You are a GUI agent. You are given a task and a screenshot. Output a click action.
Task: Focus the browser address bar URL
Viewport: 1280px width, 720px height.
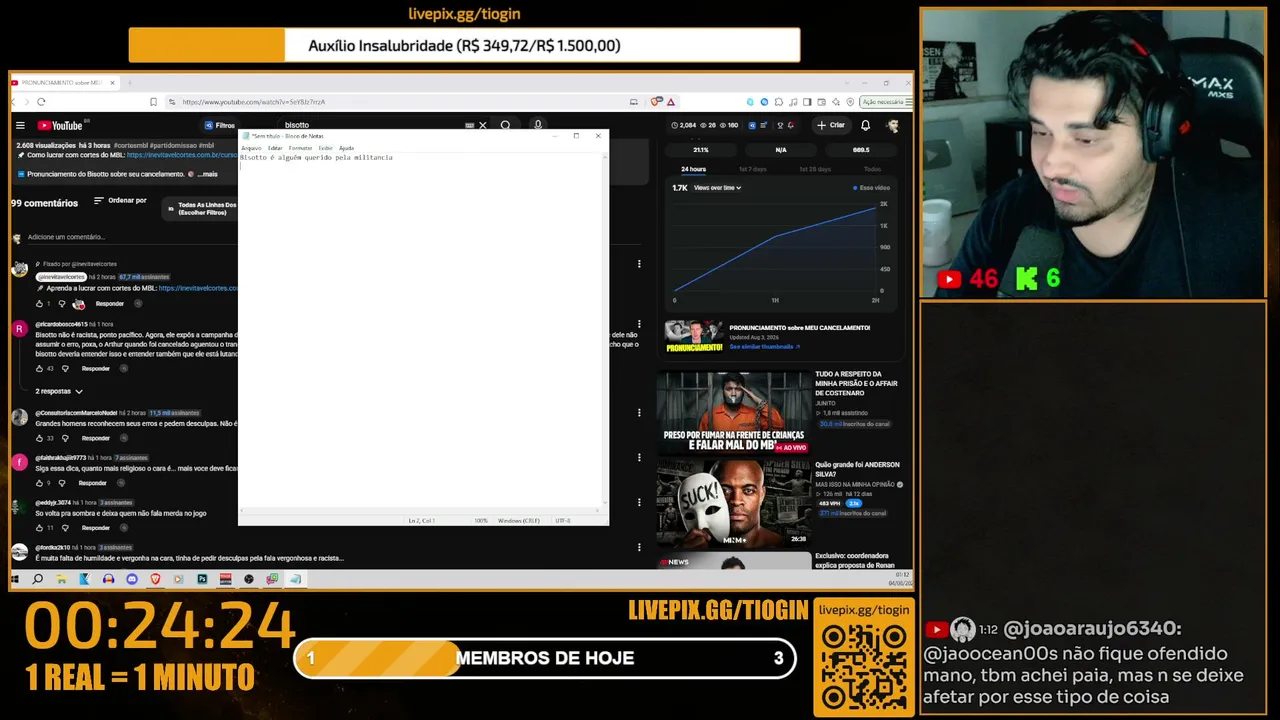pos(253,102)
